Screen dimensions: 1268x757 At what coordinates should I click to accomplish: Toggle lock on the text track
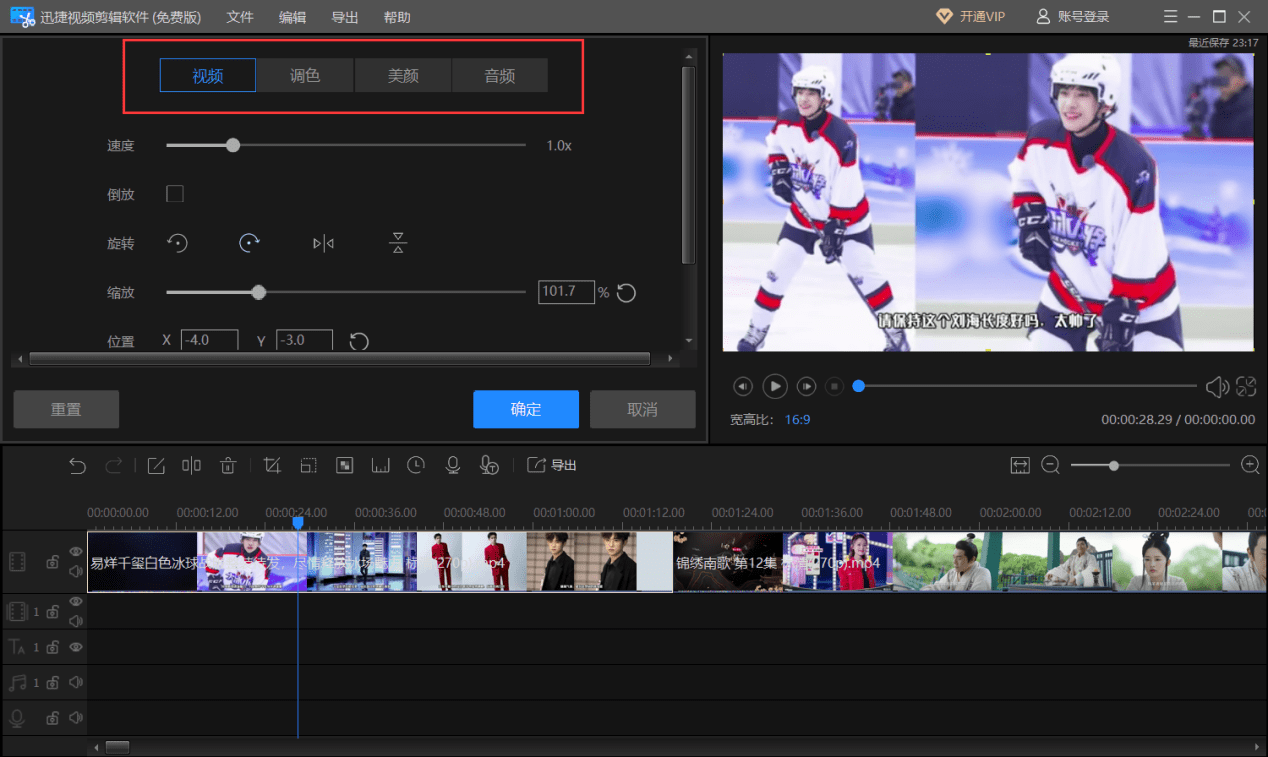click(x=53, y=648)
